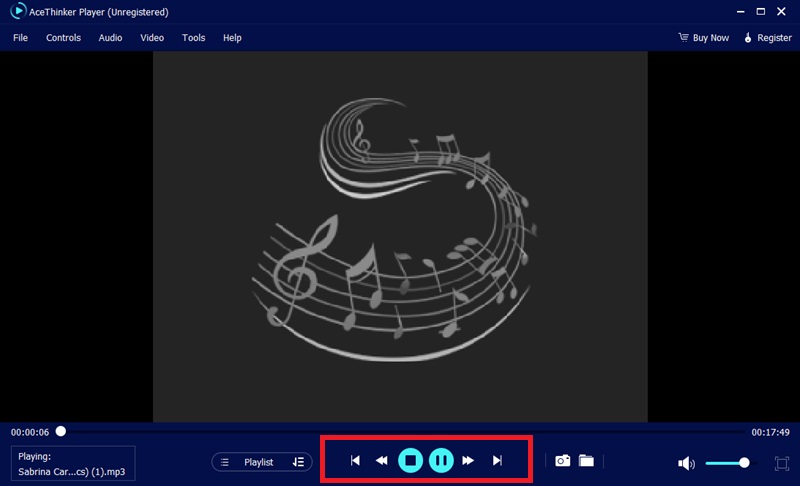The width and height of the screenshot is (800, 486).
Task: Maximize the AceThinker Player window
Action: [x=761, y=11]
